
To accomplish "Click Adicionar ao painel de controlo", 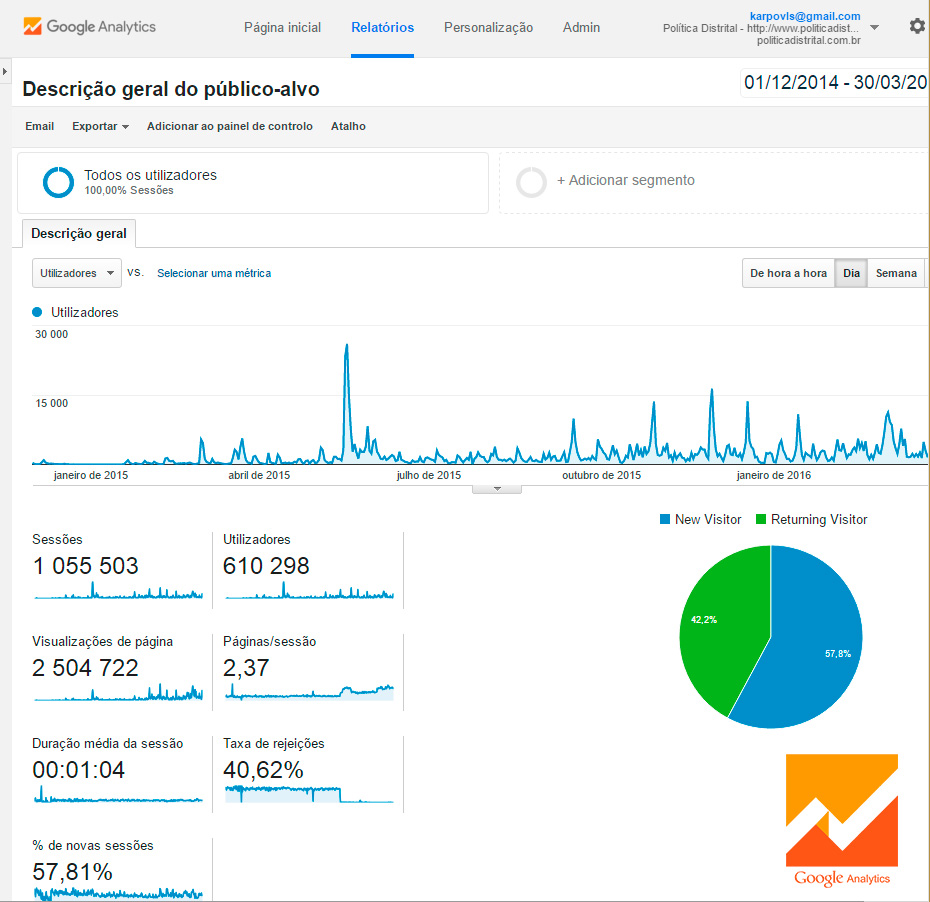I will coord(229,127).
